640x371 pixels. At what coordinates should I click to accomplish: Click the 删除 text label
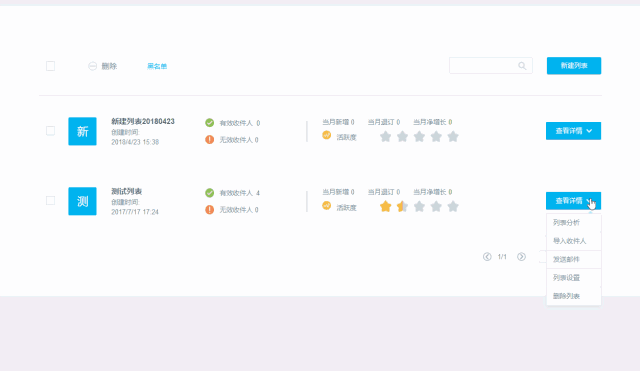(x=109, y=66)
